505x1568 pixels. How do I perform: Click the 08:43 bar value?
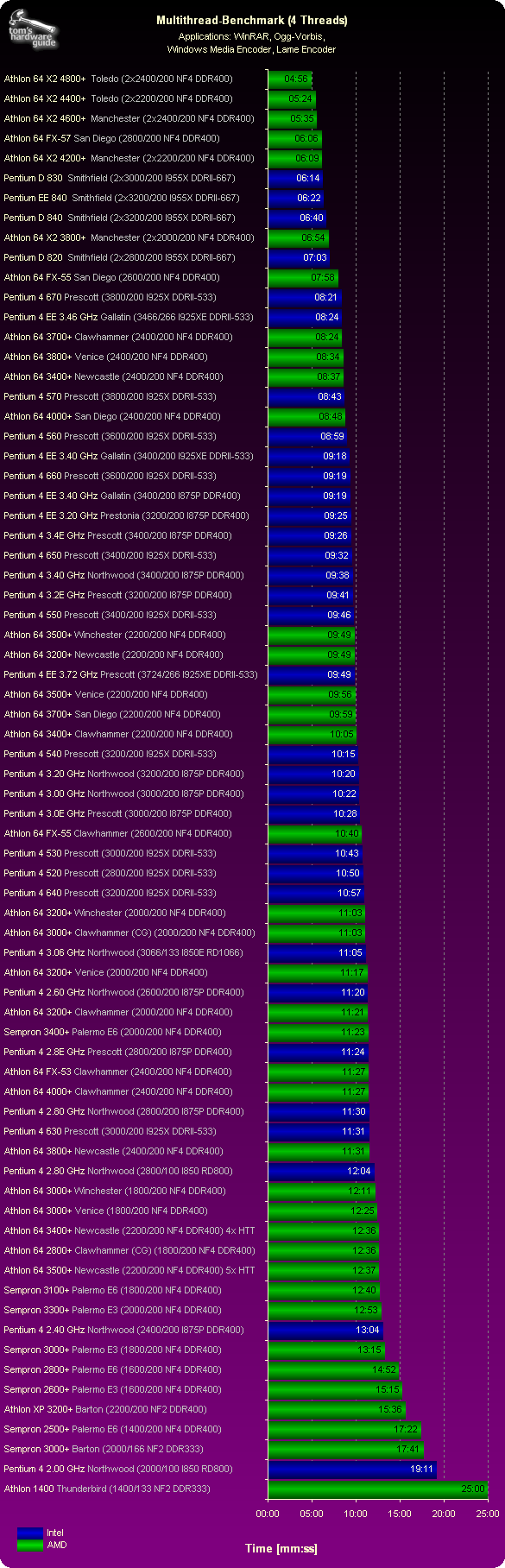point(330,396)
